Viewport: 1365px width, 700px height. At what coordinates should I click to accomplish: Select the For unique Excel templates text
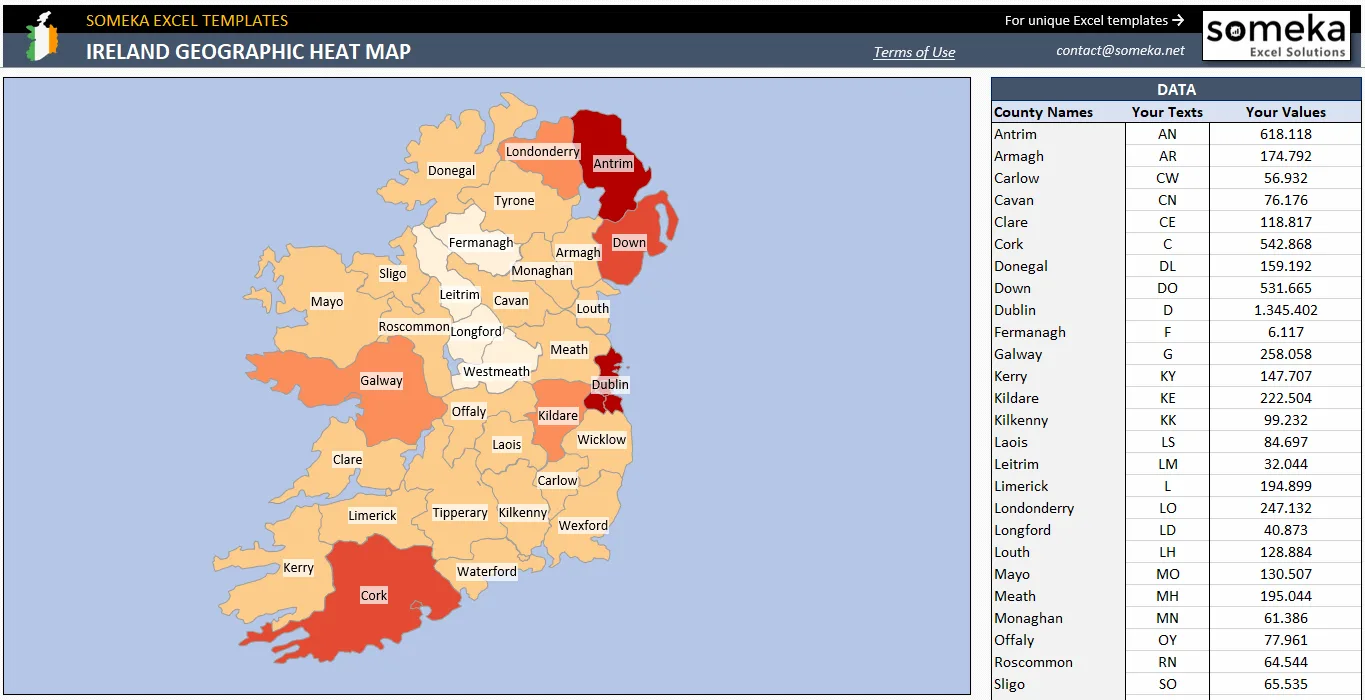pos(1087,20)
